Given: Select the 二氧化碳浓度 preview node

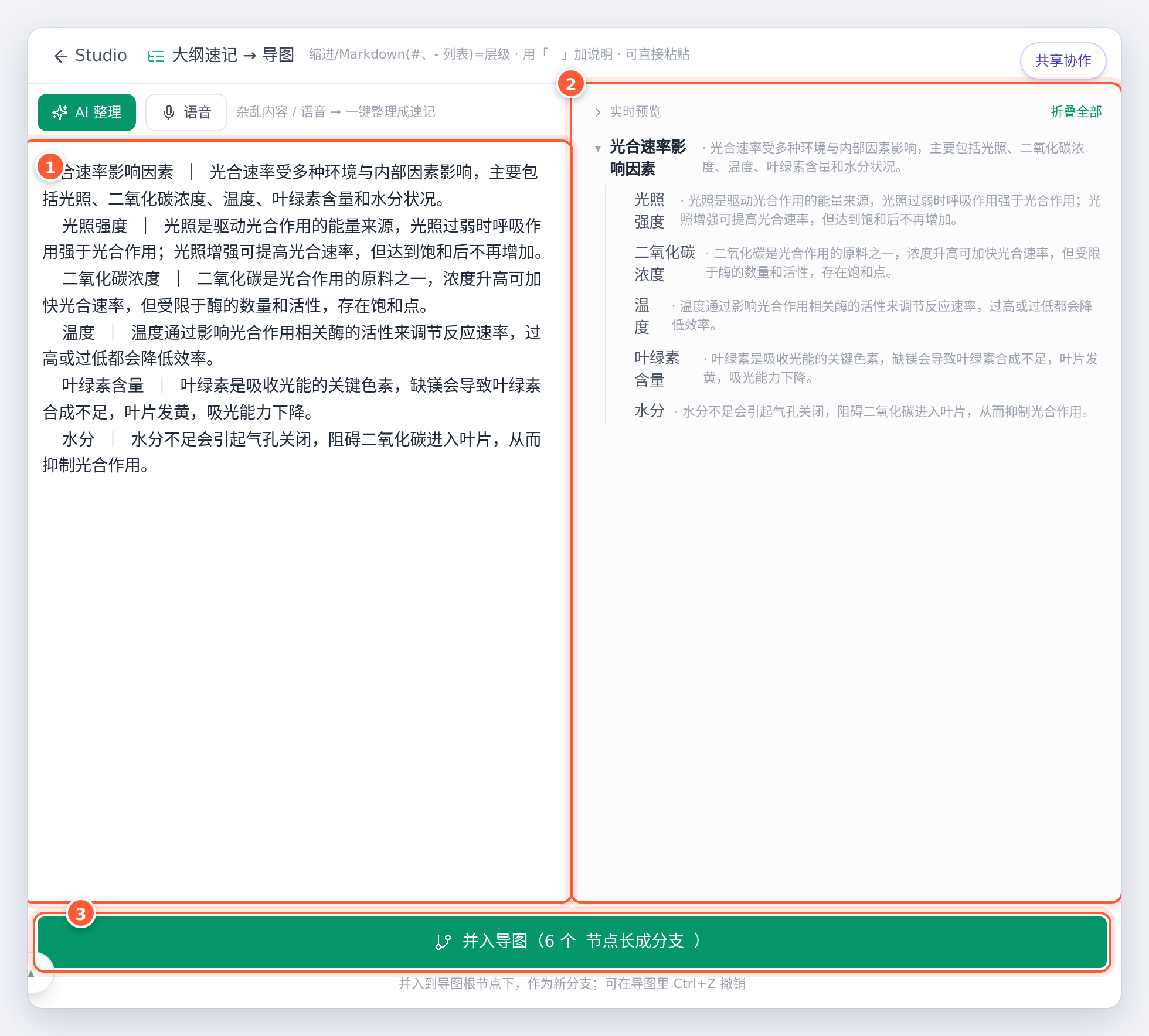Looking at the screenshot, I should (x=665, y=264).
